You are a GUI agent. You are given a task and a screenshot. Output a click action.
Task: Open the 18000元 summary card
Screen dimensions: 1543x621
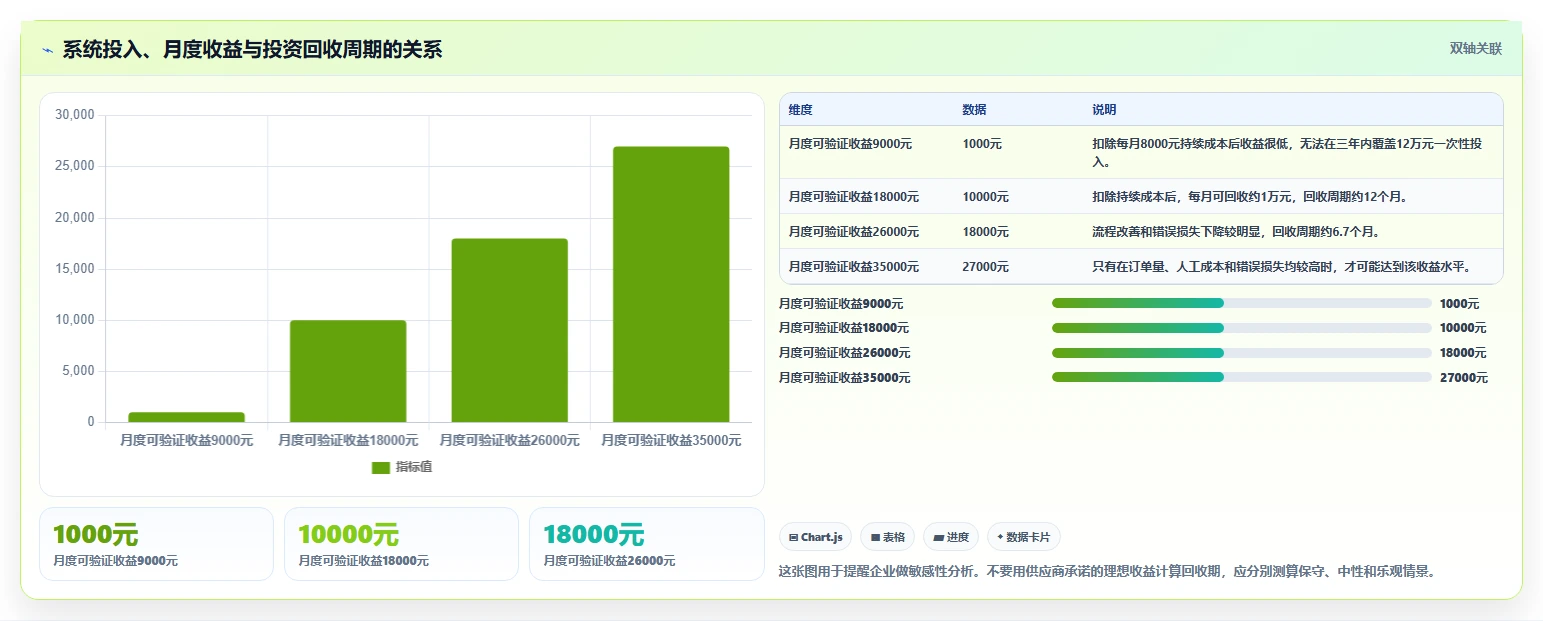point(646,544)
